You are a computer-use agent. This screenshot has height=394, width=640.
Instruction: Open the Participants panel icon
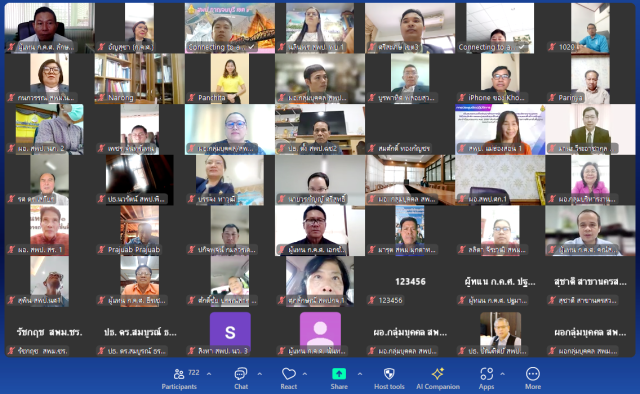click(179, 374)
